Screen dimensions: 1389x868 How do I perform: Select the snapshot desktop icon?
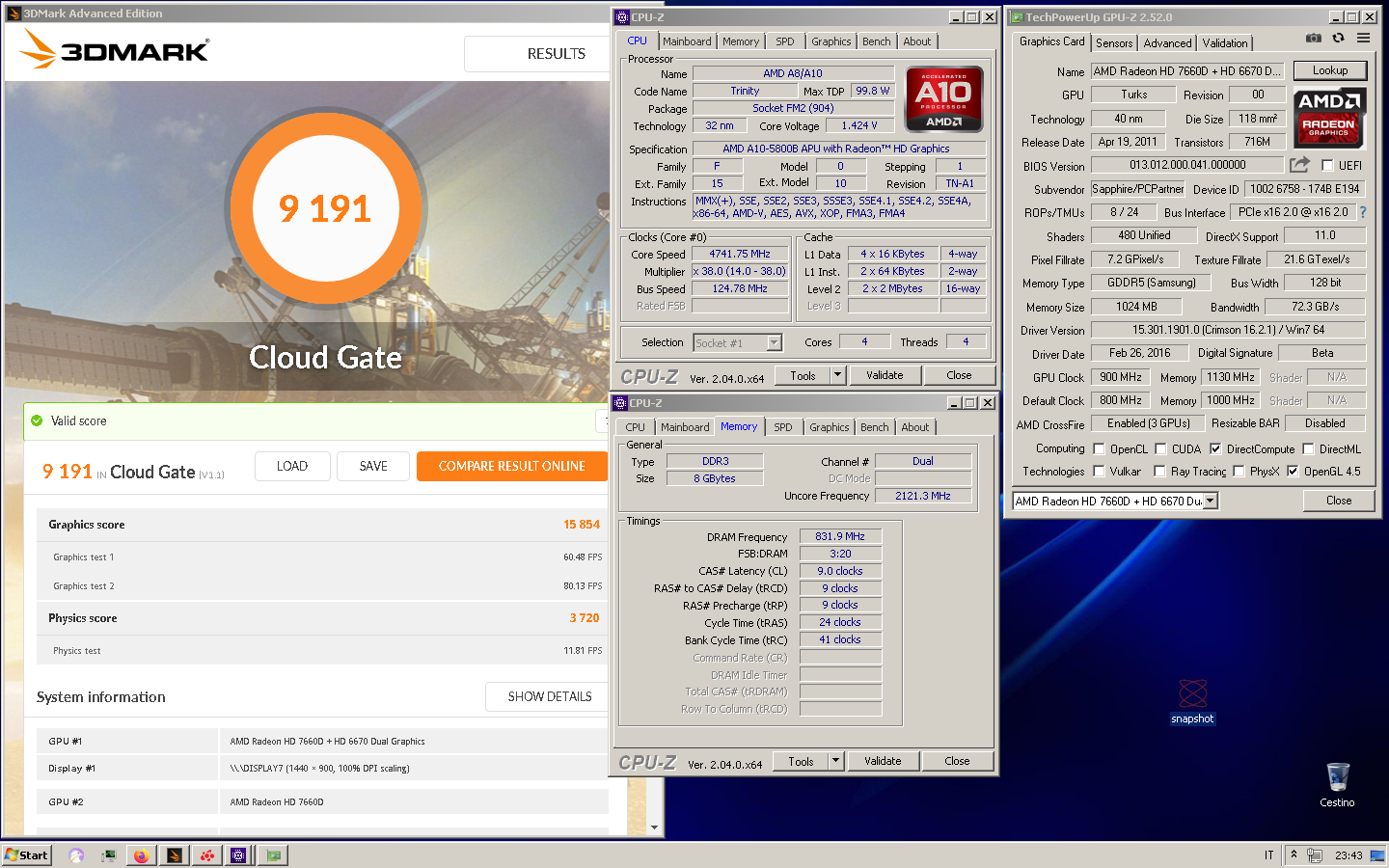pyautogui.click(x=1192, y=702)
